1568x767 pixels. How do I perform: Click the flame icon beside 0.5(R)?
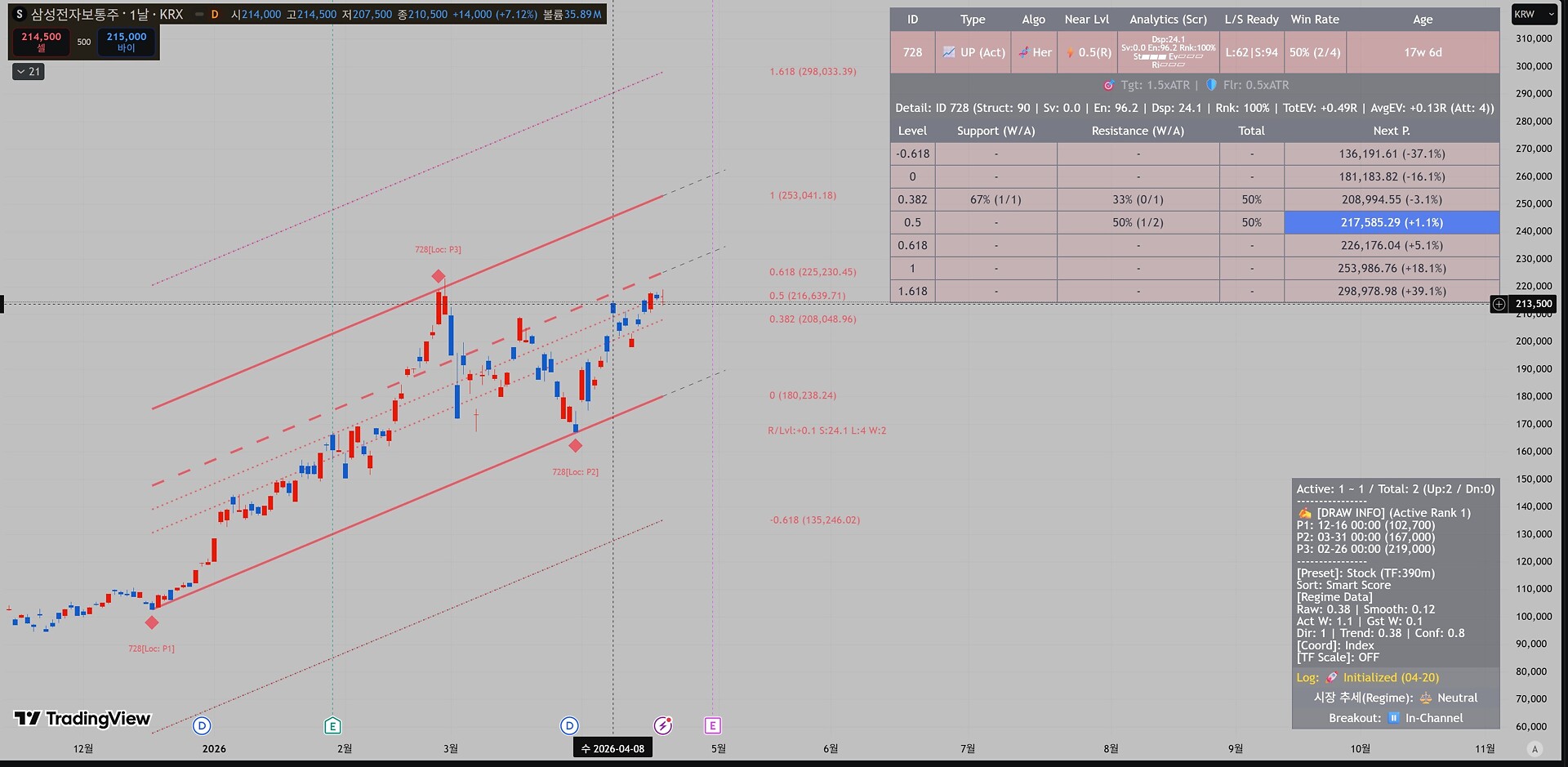[x=1070, y=52]
